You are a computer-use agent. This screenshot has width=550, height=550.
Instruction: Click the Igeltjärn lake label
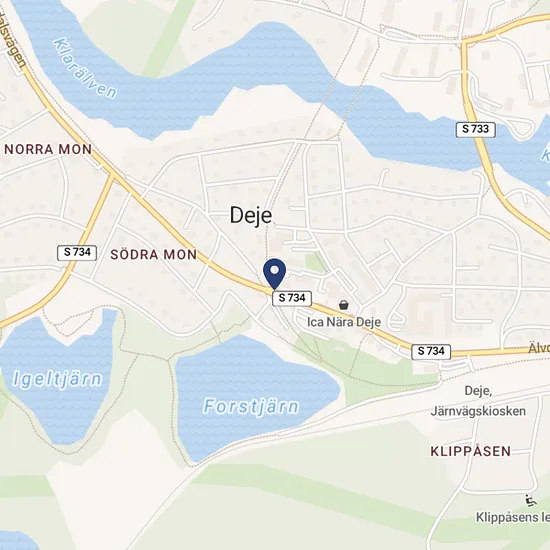point(57,380)
